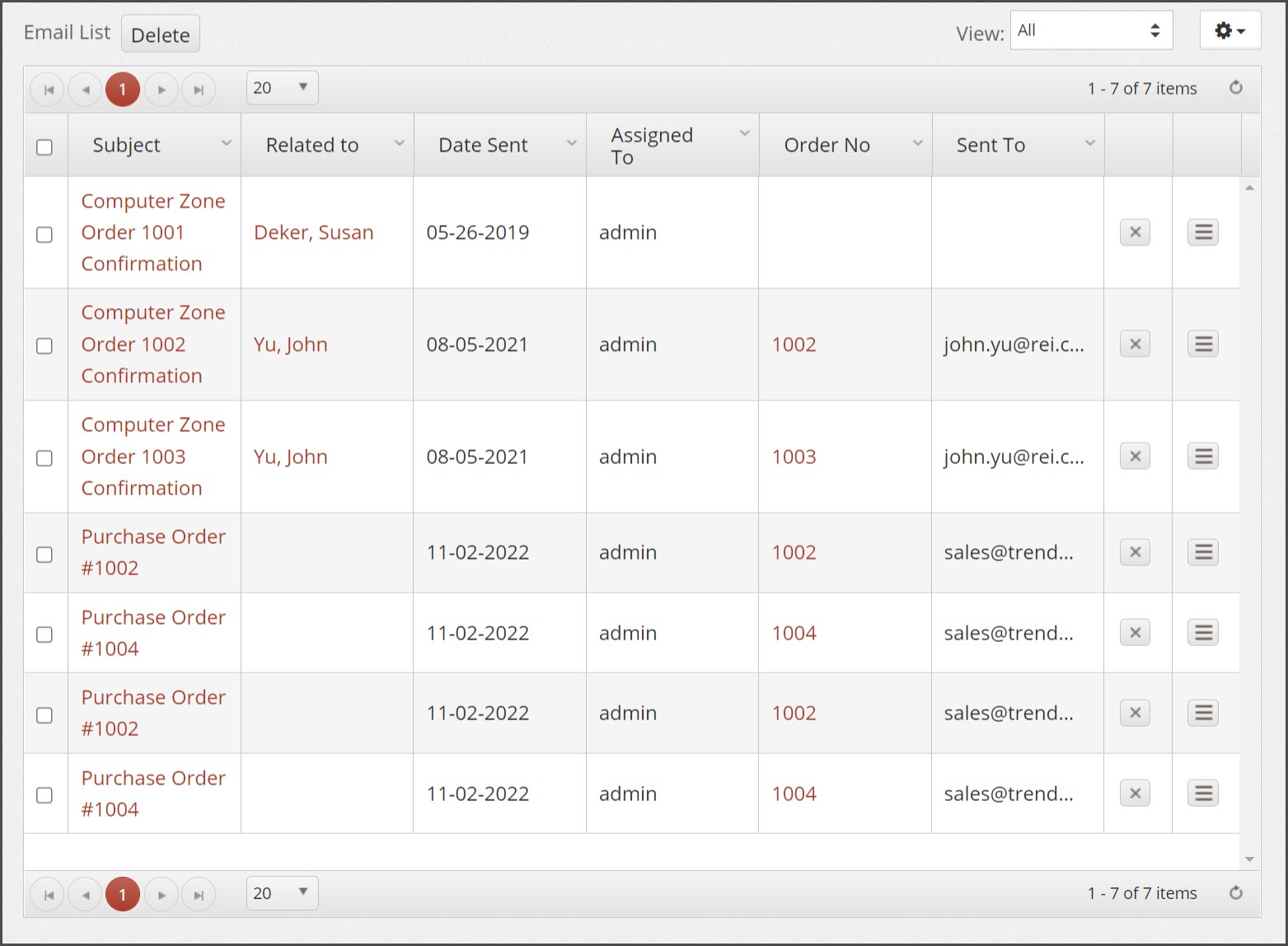
Task: Open row menu for Order 1003 Confirmation
Action: tap(1203, 456)
